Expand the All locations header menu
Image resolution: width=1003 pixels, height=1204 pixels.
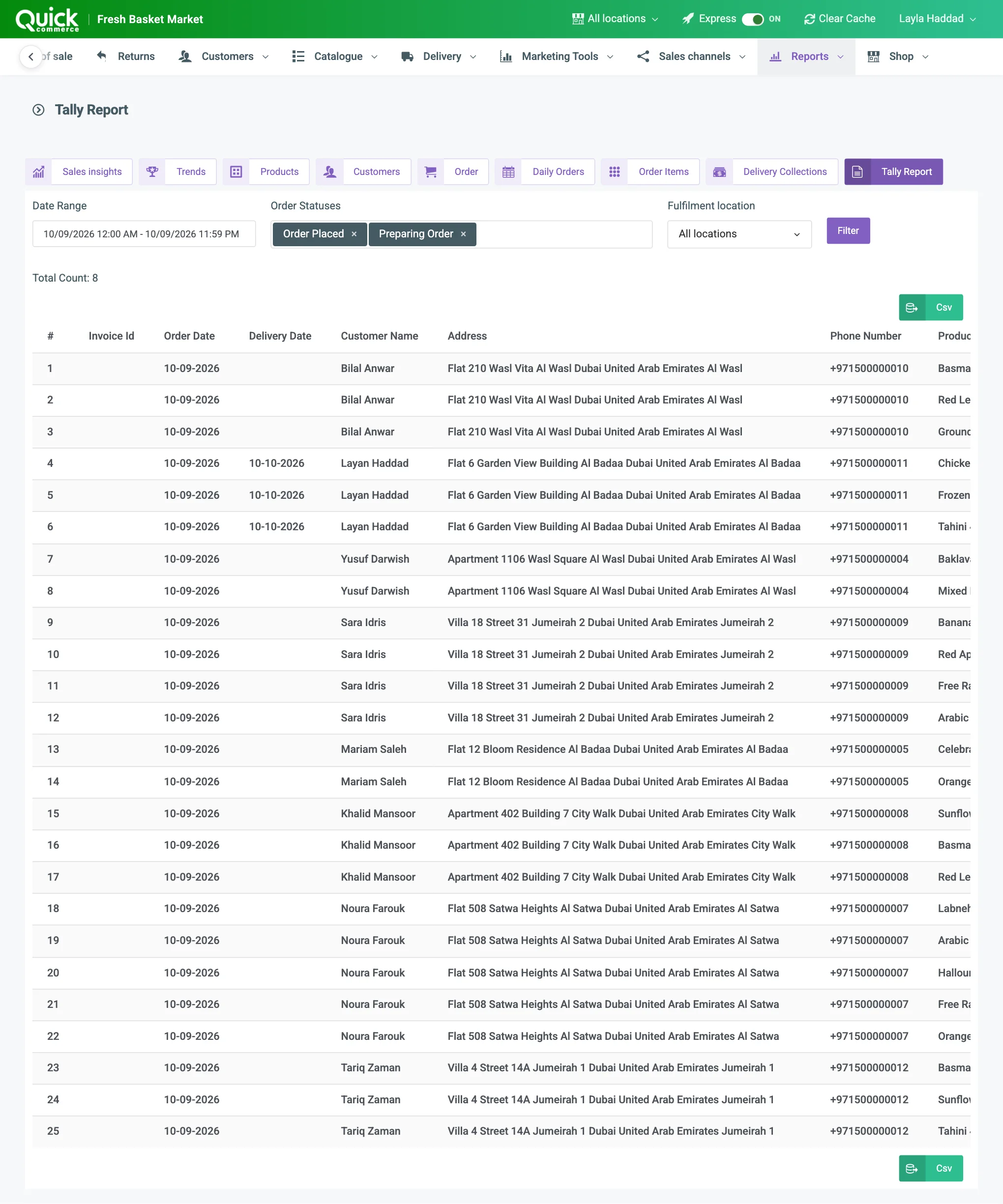[x=615, y=19]
